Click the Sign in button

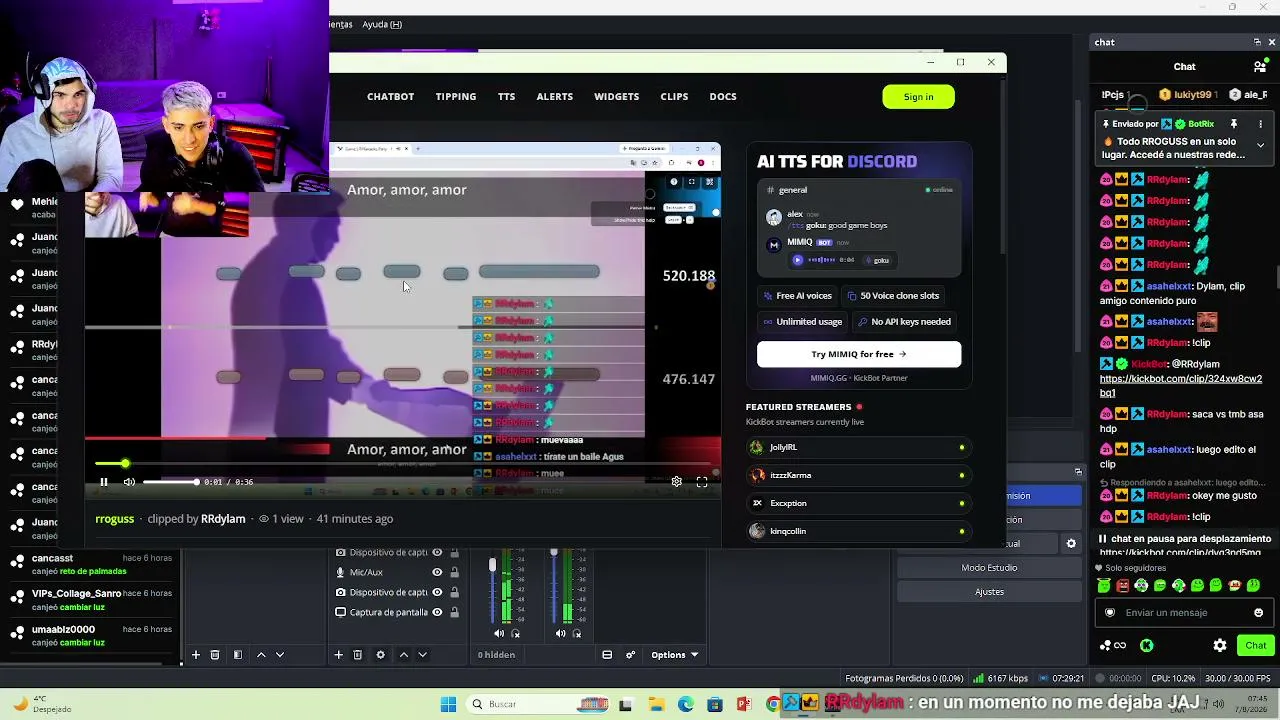coord(918,97)
